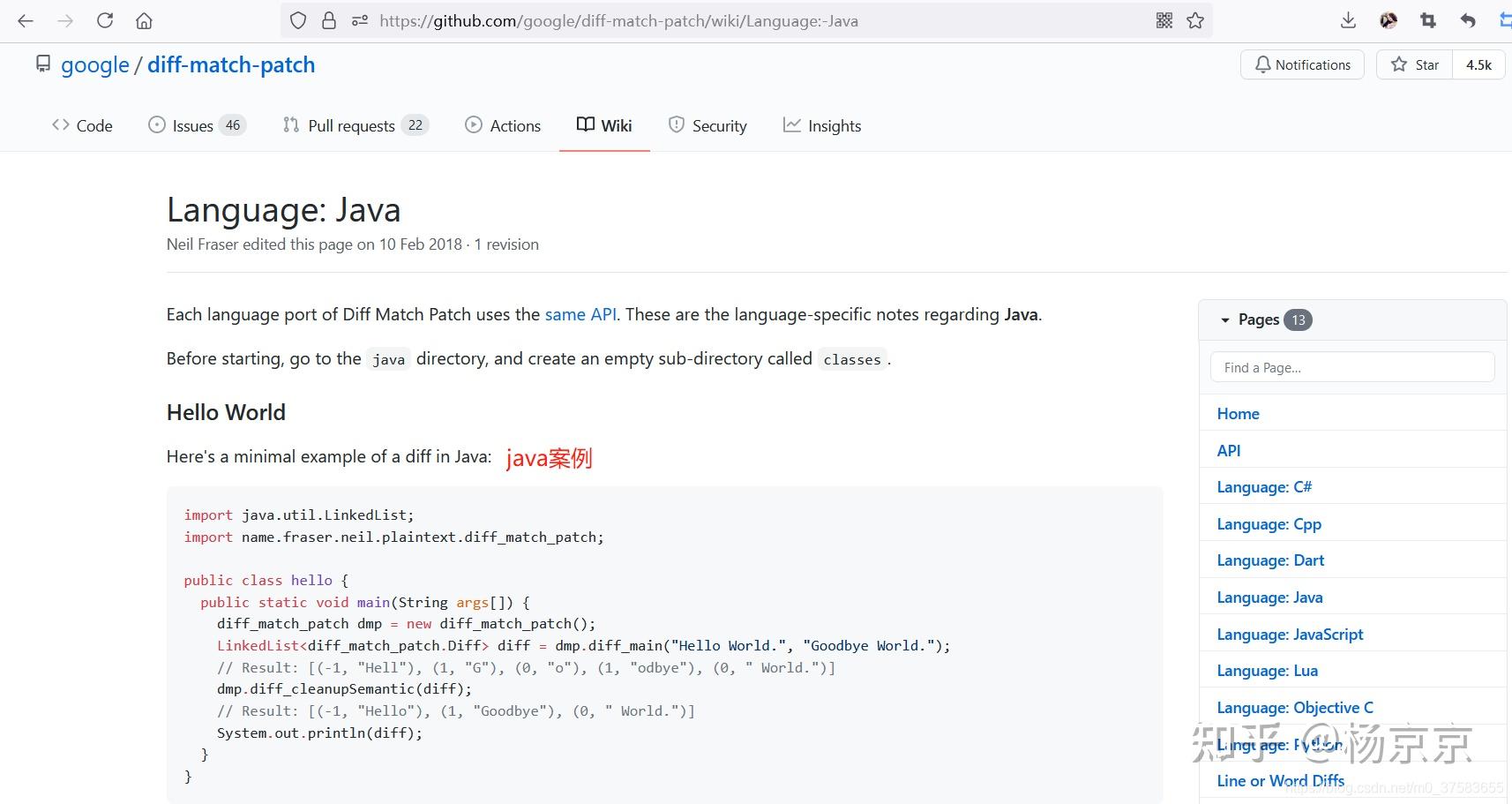Click the browser reload icon
Image resolution: width=1512 pixels, height=804 pixels.
(105, 20)
